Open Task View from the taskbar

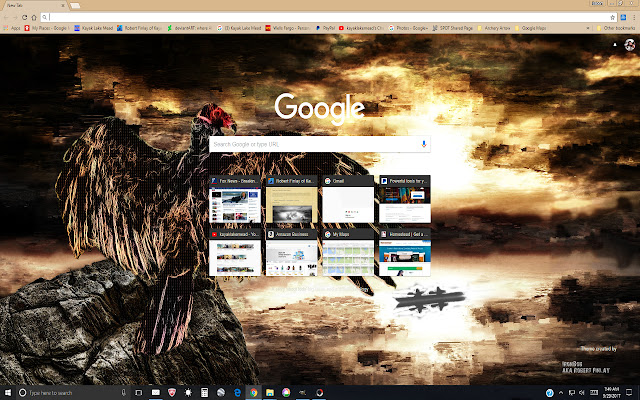[139, 393]
